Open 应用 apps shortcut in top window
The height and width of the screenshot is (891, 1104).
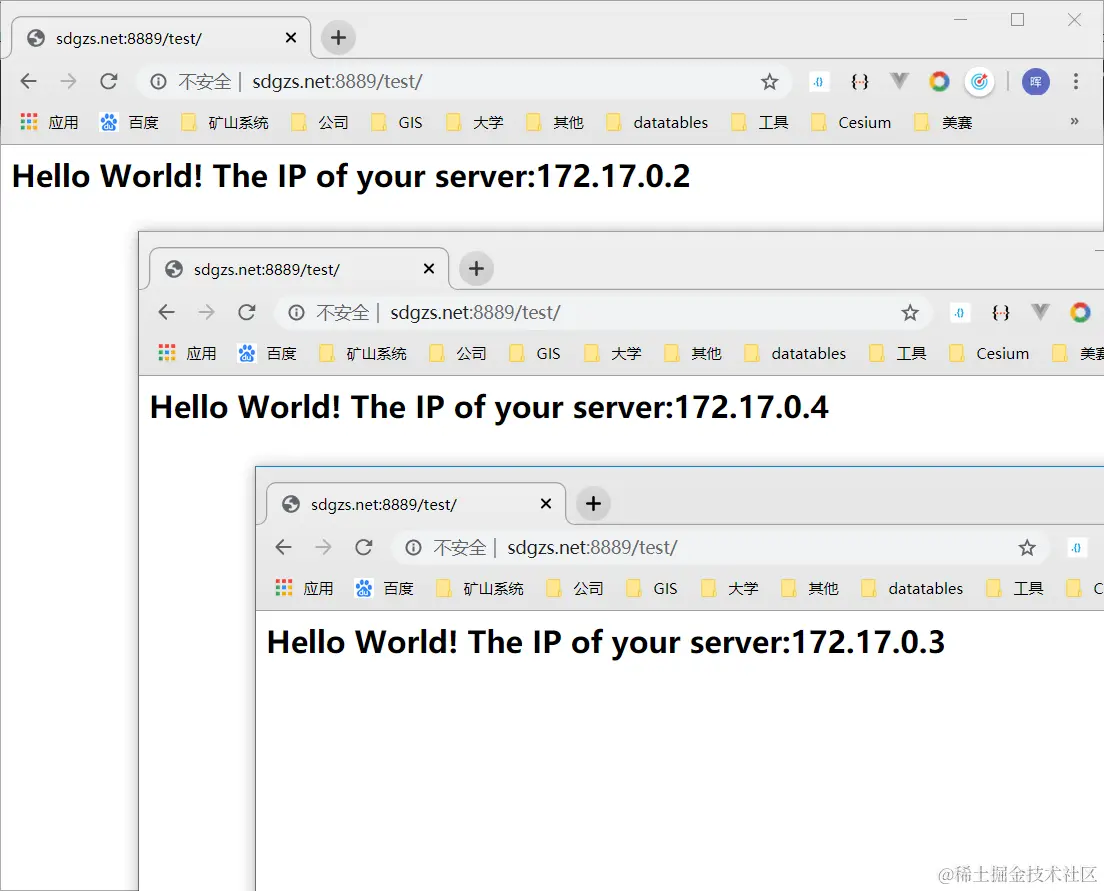(x=49, y=123)
